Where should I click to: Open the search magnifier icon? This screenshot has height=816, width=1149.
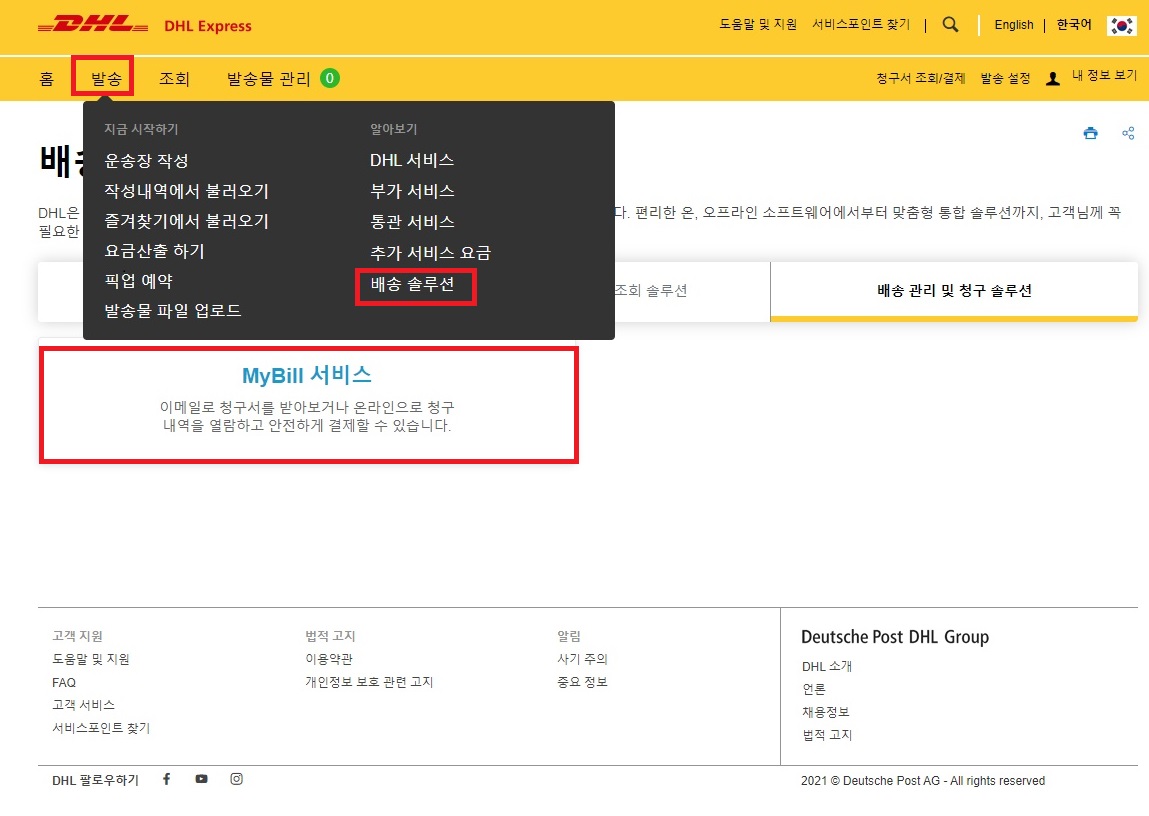[x=950, y=24]
